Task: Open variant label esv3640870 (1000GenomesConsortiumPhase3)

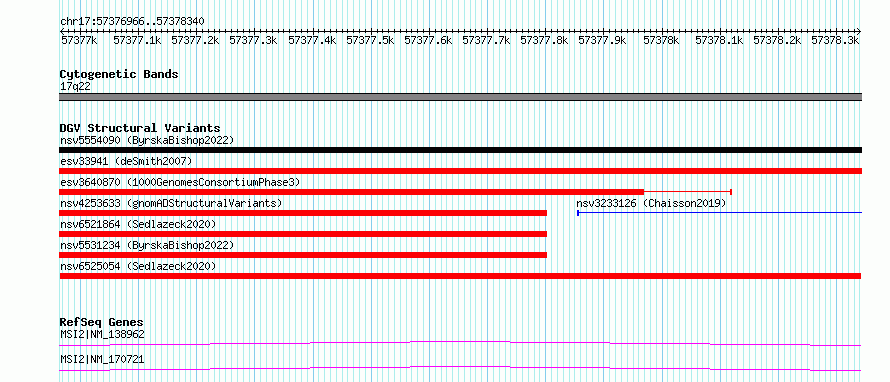Action: tap(180, 182)
